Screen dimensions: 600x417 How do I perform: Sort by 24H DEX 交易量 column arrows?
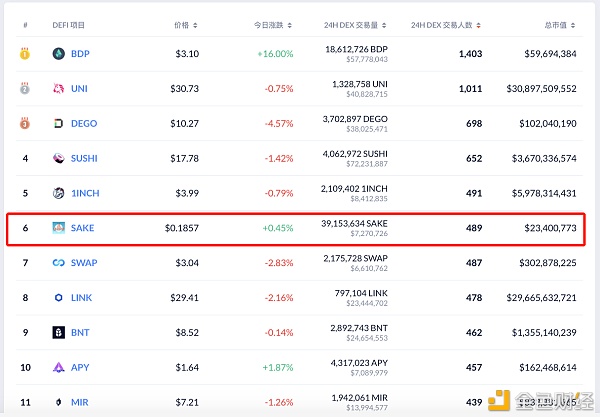[384, 25]
